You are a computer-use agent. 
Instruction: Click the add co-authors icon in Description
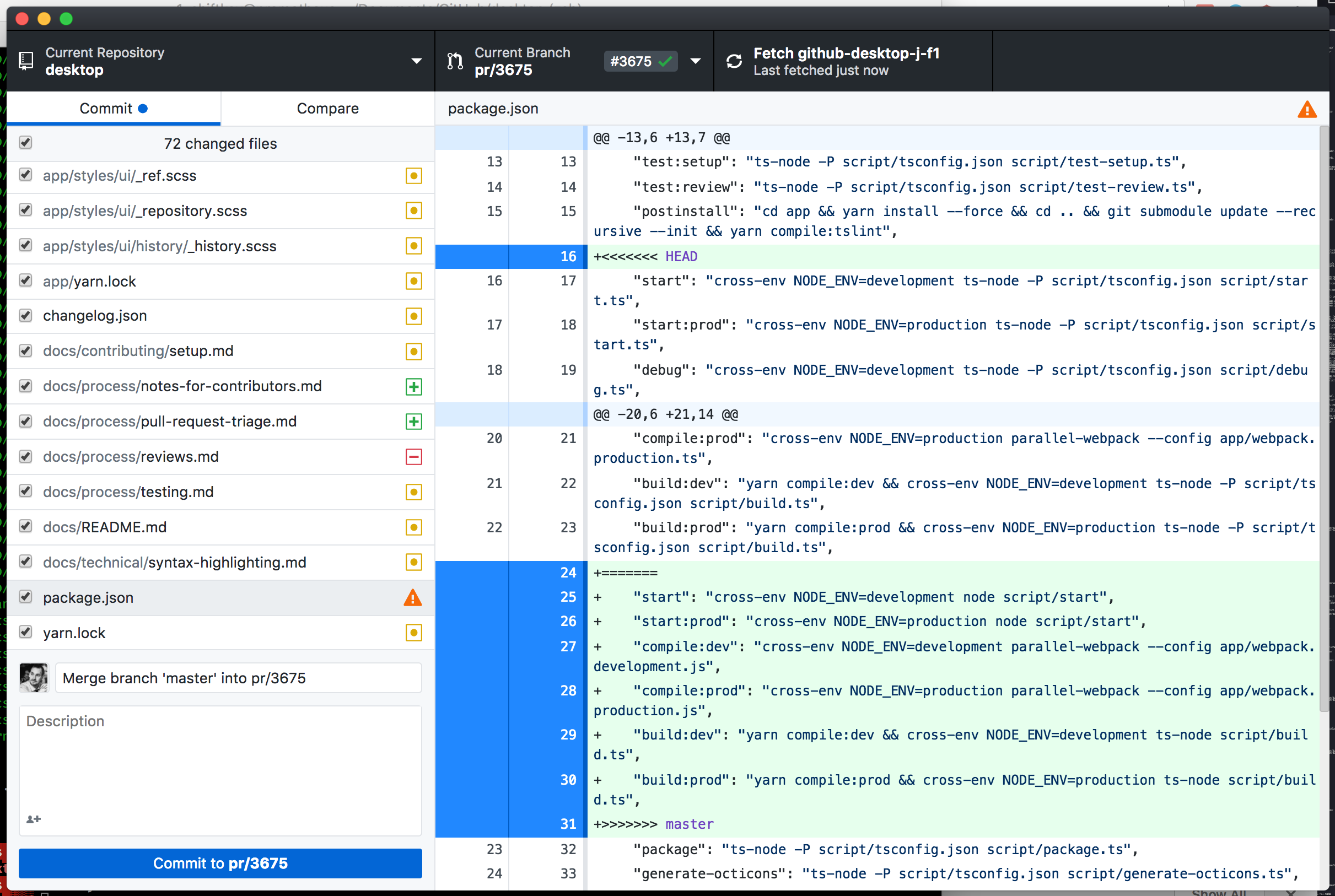34,819
